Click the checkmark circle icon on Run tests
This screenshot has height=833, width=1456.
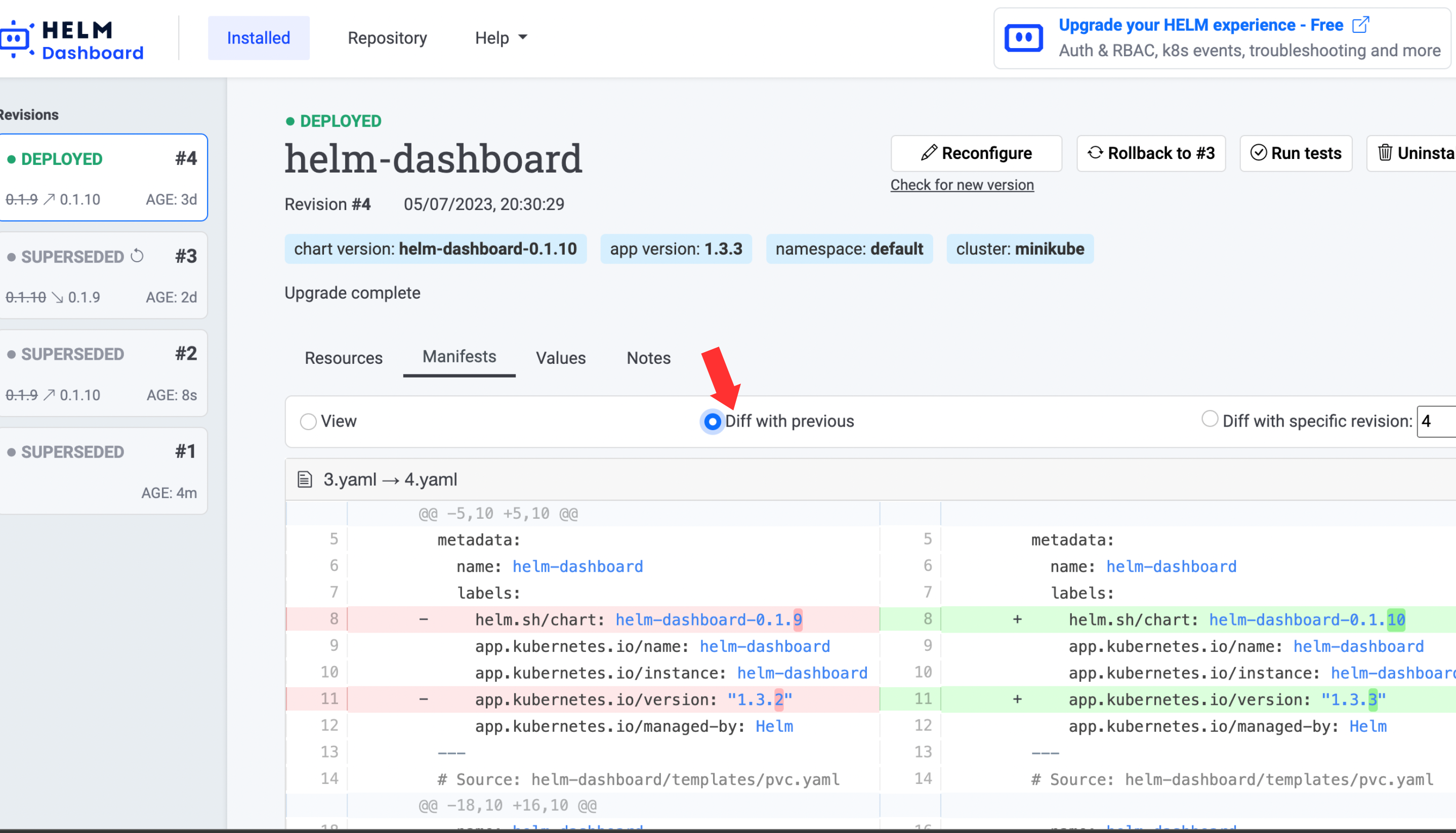click(x=1258, y=153)
